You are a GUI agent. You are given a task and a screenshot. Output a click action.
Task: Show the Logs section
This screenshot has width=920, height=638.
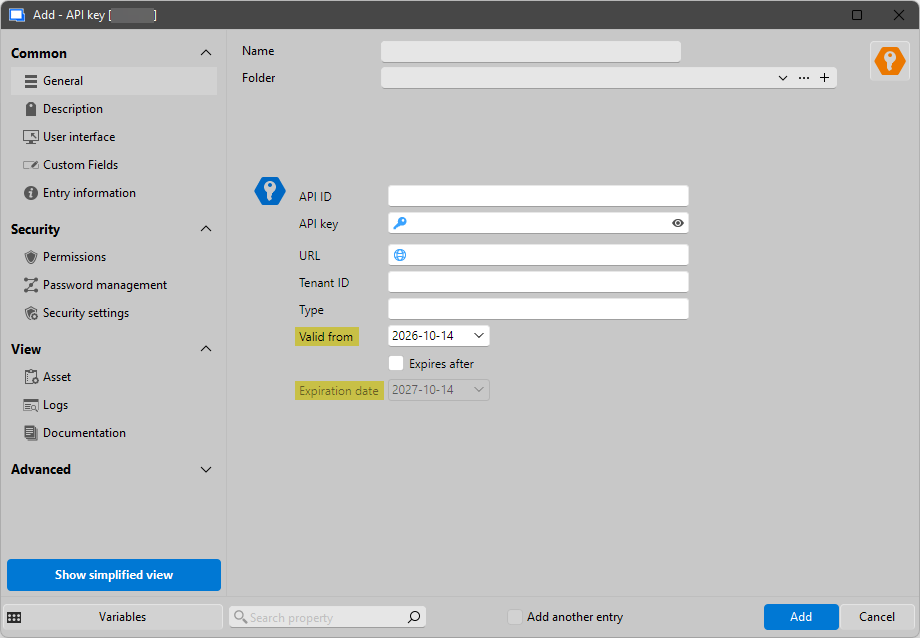[x=114, y=405]
